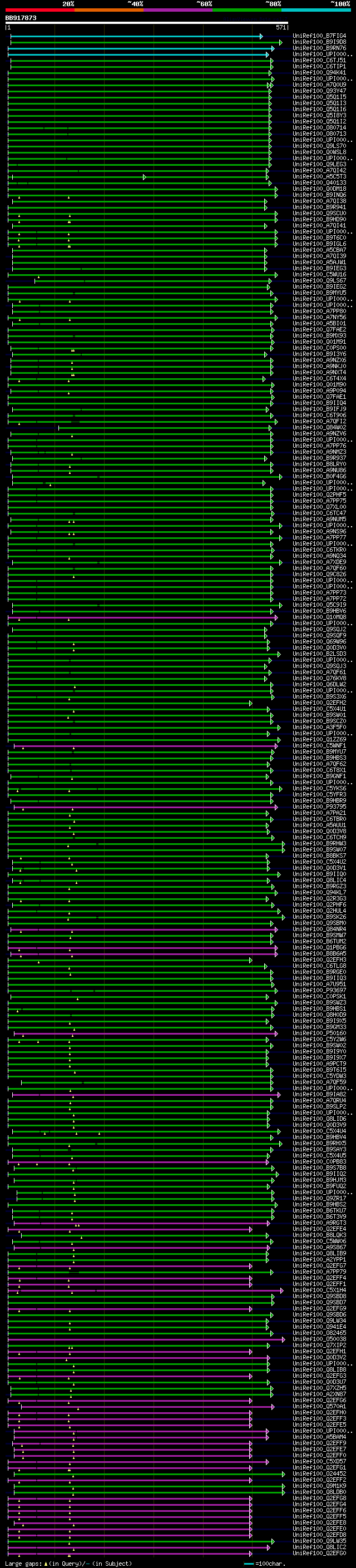
Task: Open hit UniRef100_C6TJ51
Action: coord(319,61)
